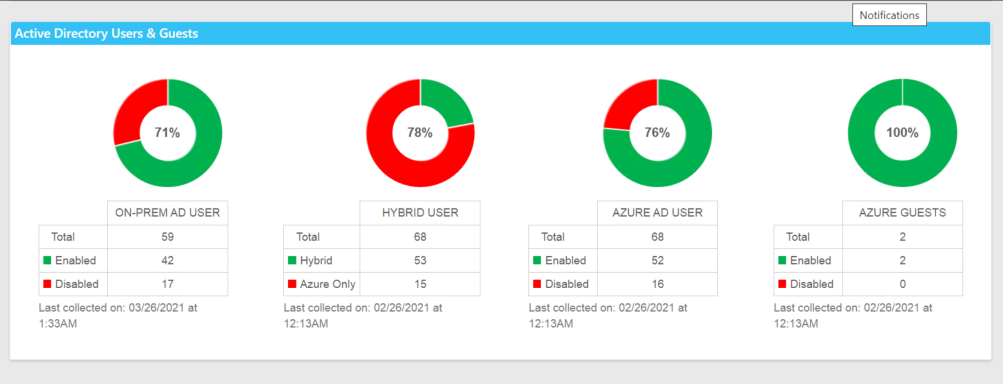Click the Disabled count 16 under Azure AD User
The height and width of the screenshot is (384, 1003).
(x=658, y=284)
